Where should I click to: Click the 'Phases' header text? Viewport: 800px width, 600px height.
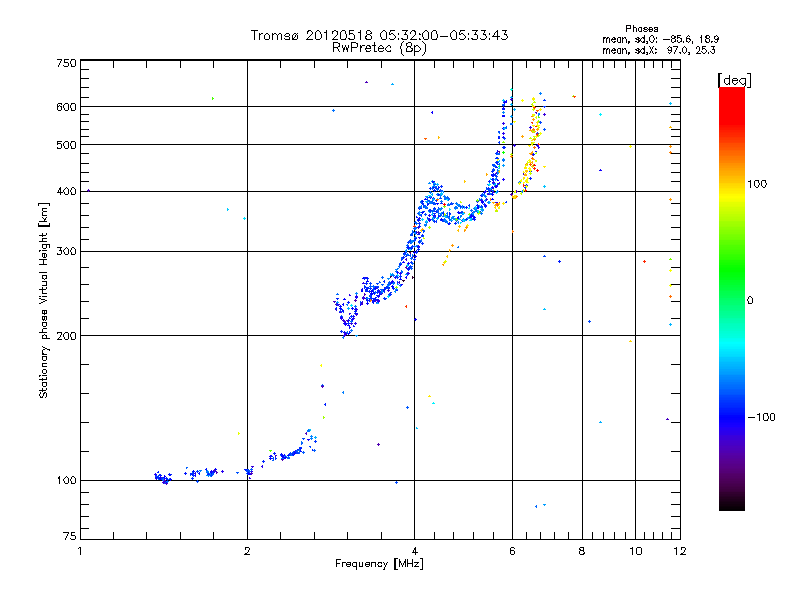pyautogui.click(x=641, y=29)
